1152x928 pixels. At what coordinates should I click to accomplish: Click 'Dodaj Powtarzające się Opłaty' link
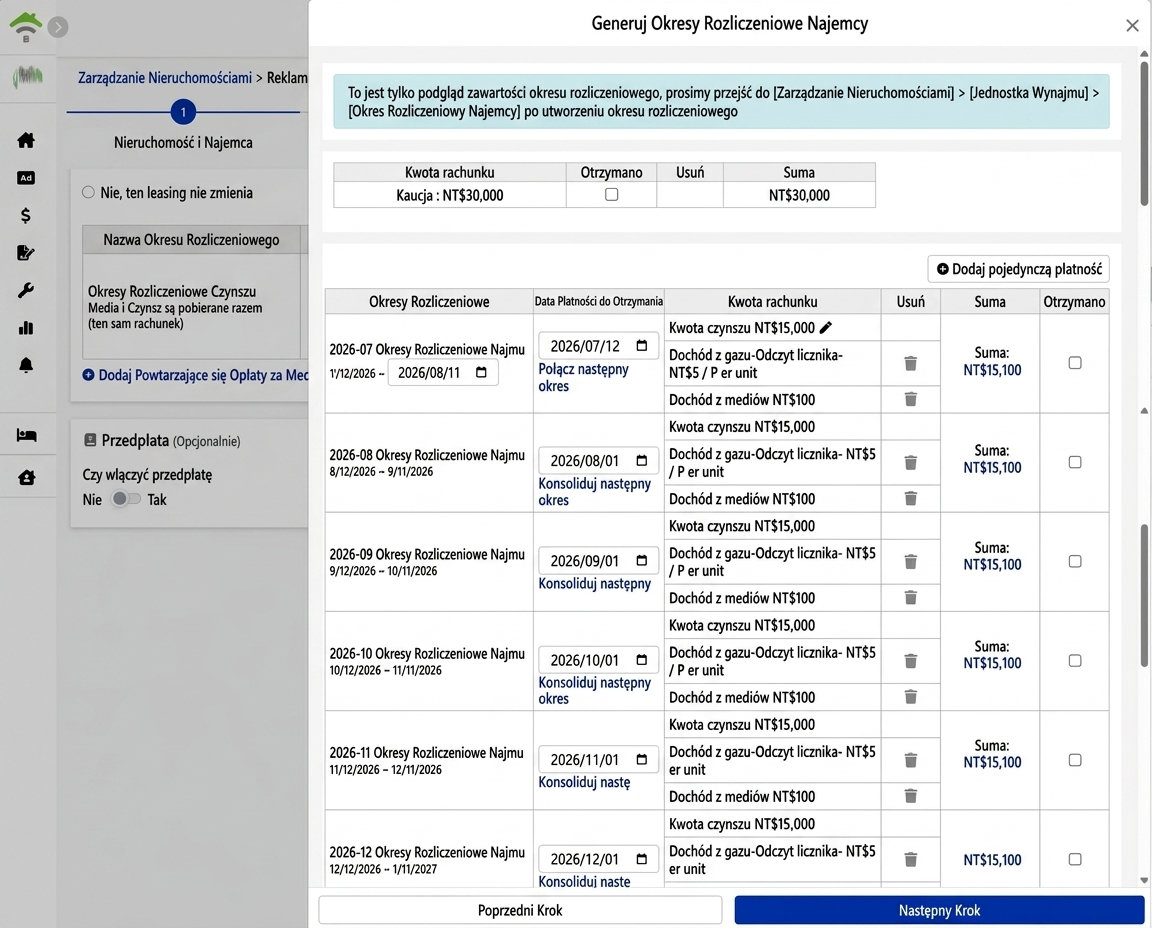click(x=195, y=375)
